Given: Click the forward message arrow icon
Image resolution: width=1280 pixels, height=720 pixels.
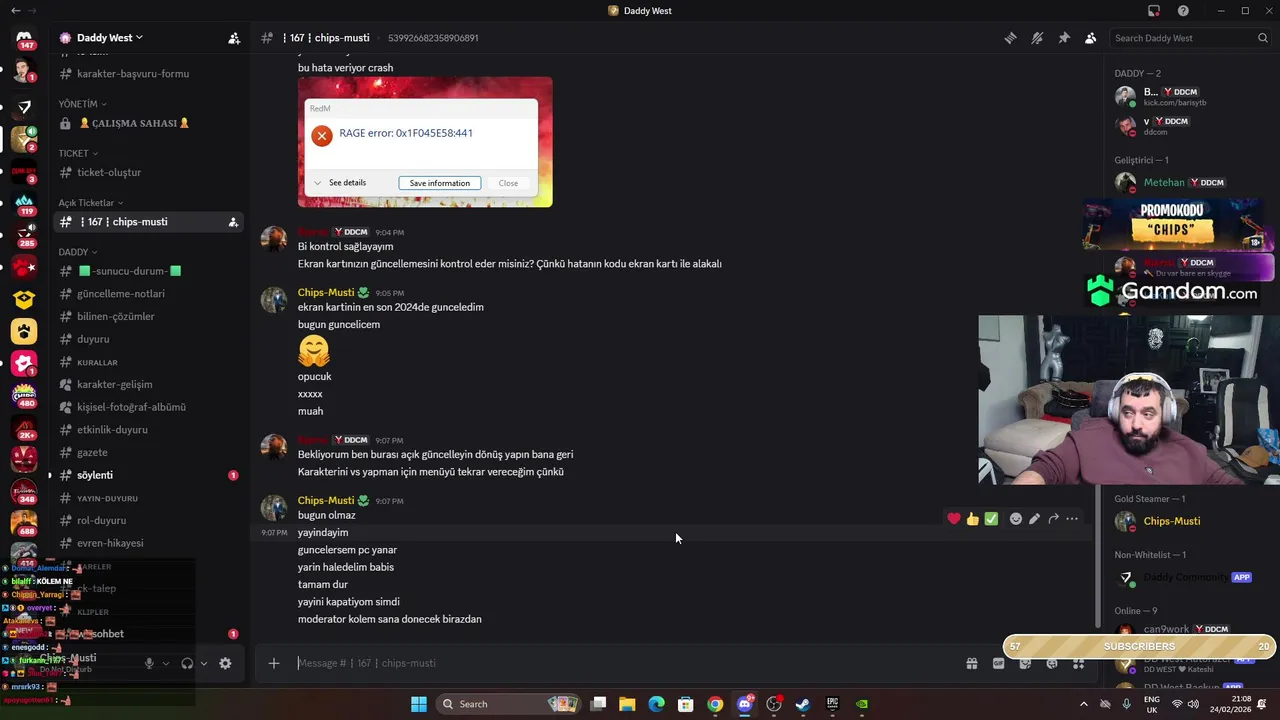Looking at the screenshot, I should pos(1054,519).
